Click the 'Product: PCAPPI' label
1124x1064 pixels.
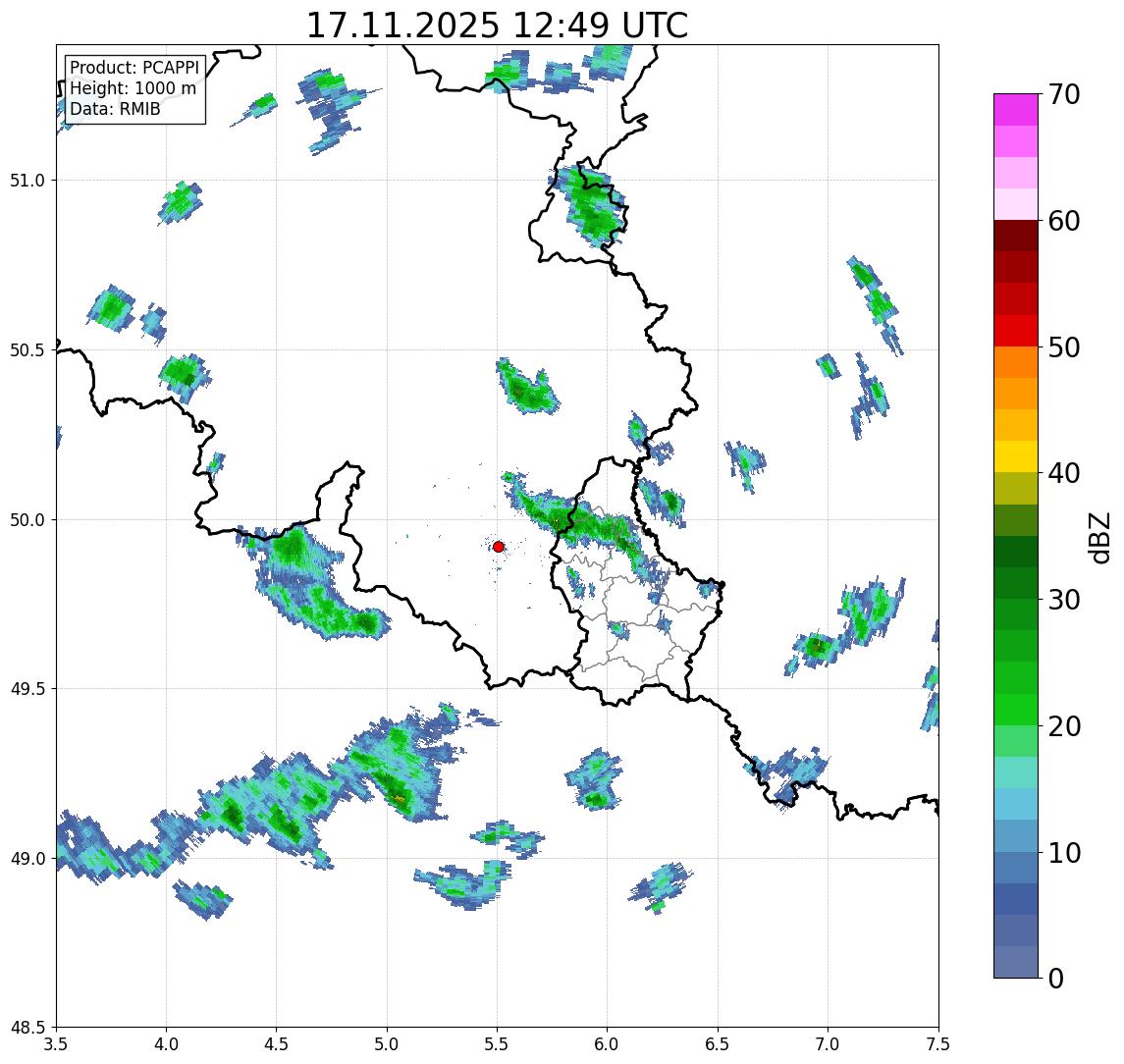(x=134, y=68)
